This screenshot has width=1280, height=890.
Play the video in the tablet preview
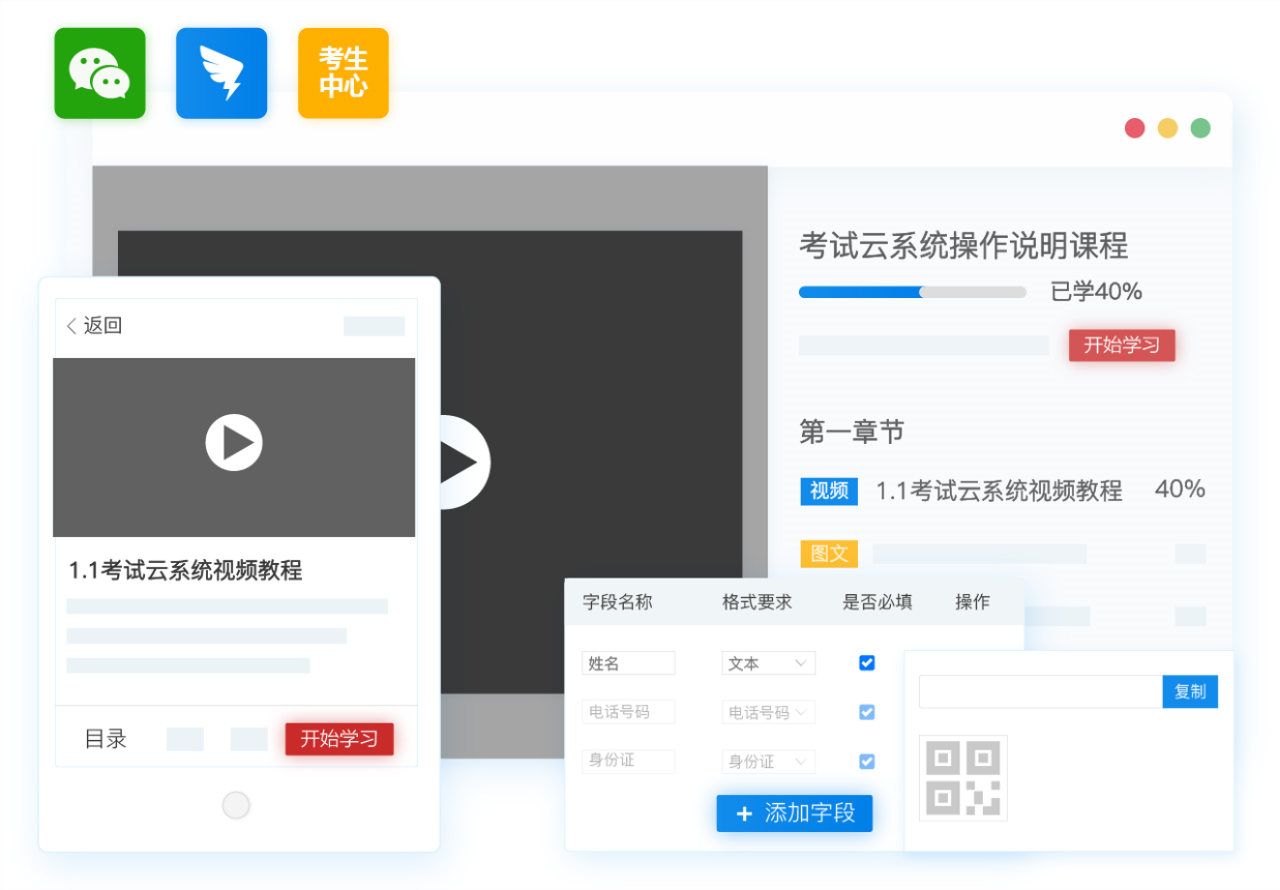click(x=234, y=442)
